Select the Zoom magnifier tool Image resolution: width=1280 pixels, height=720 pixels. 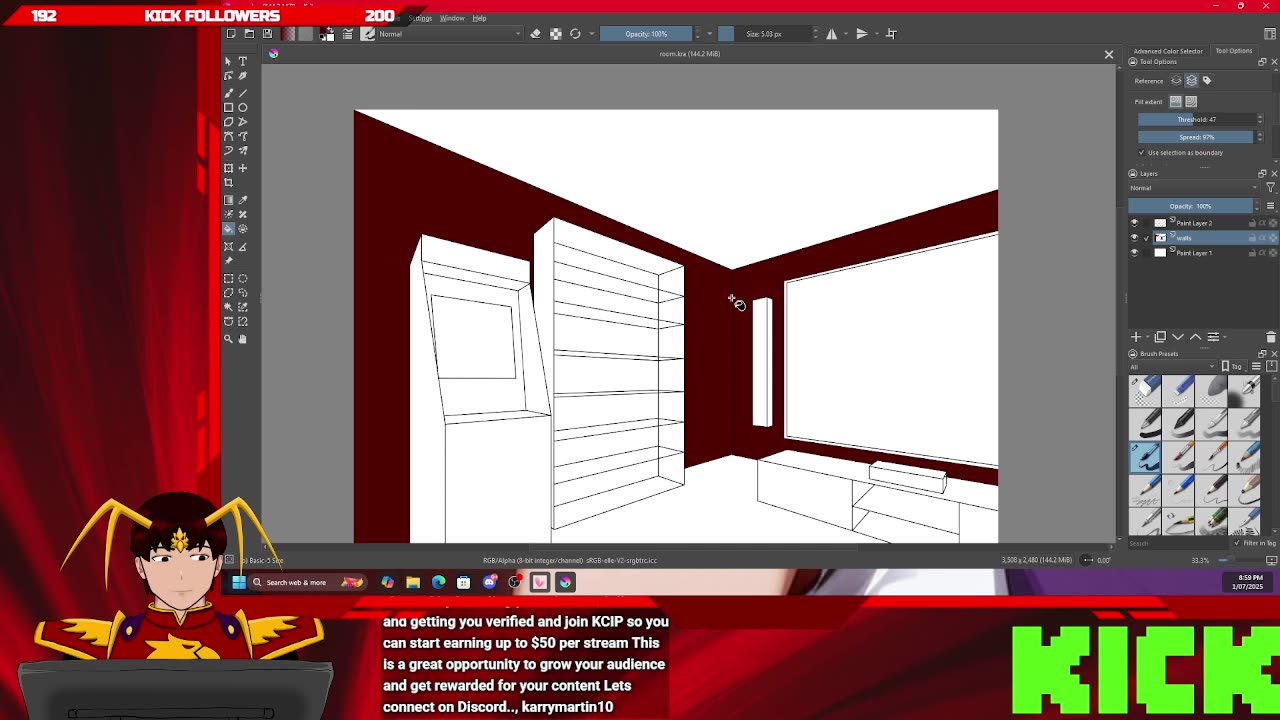229,339
